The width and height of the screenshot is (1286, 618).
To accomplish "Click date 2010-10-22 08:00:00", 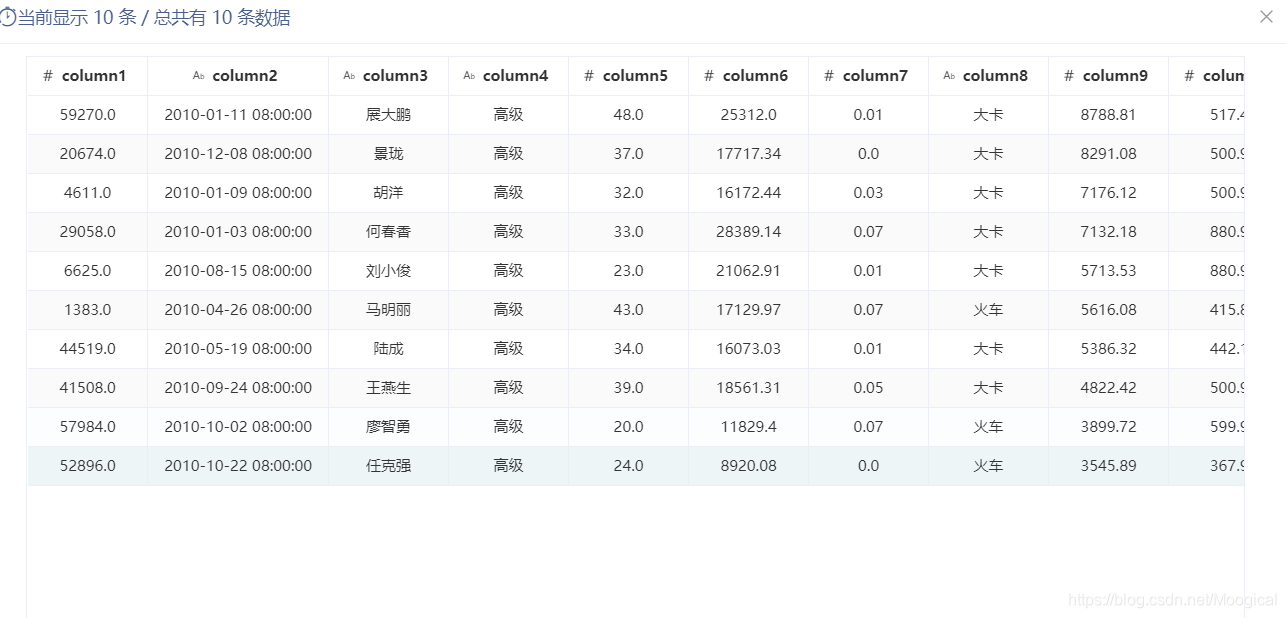I will pos(238,466).
